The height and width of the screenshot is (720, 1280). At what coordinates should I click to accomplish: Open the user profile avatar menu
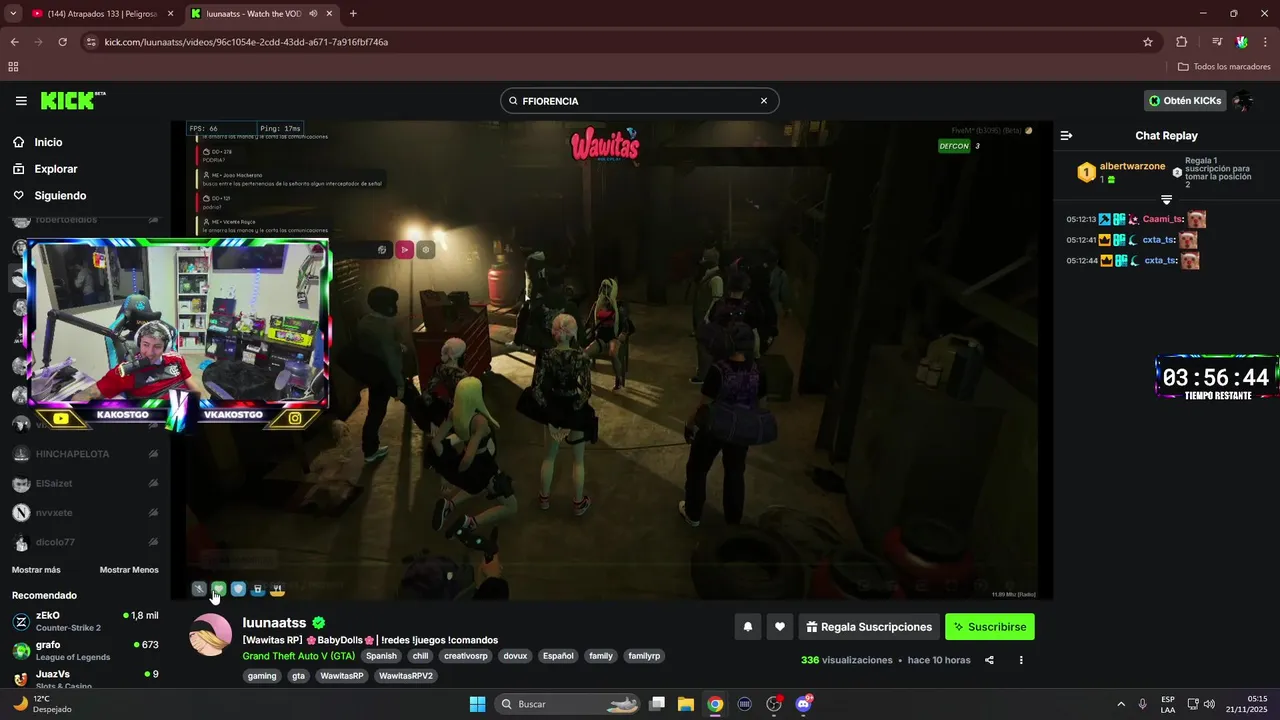click(1243, 101)
